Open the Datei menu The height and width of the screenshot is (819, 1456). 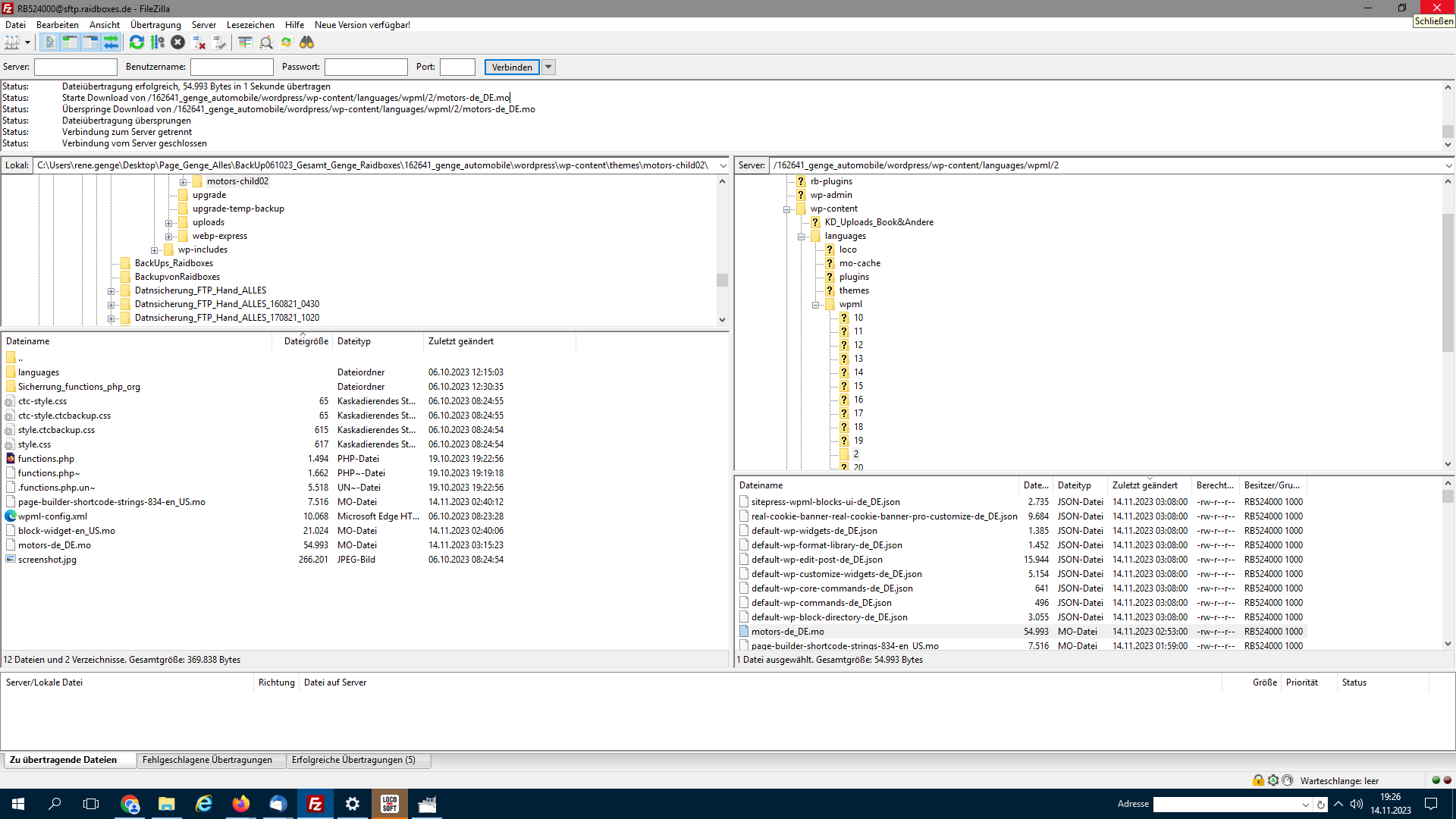click(x=15, y=25)
